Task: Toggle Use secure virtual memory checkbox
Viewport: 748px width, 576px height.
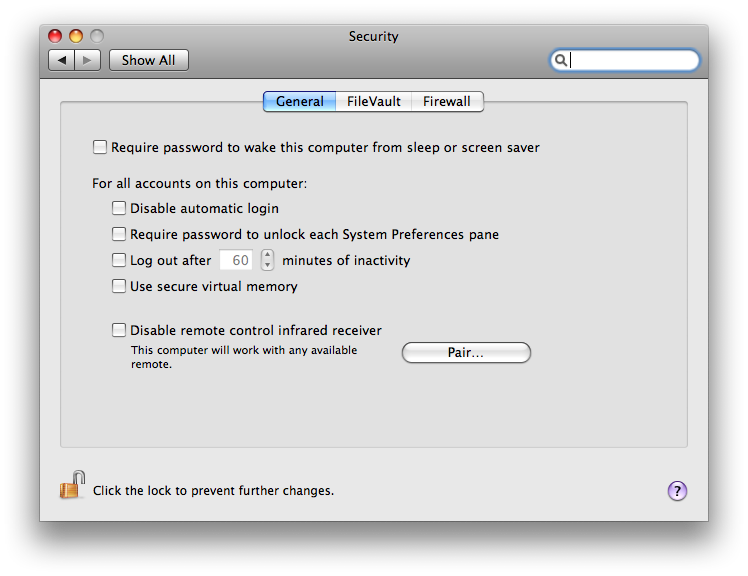Action: (x=119, y=286)
